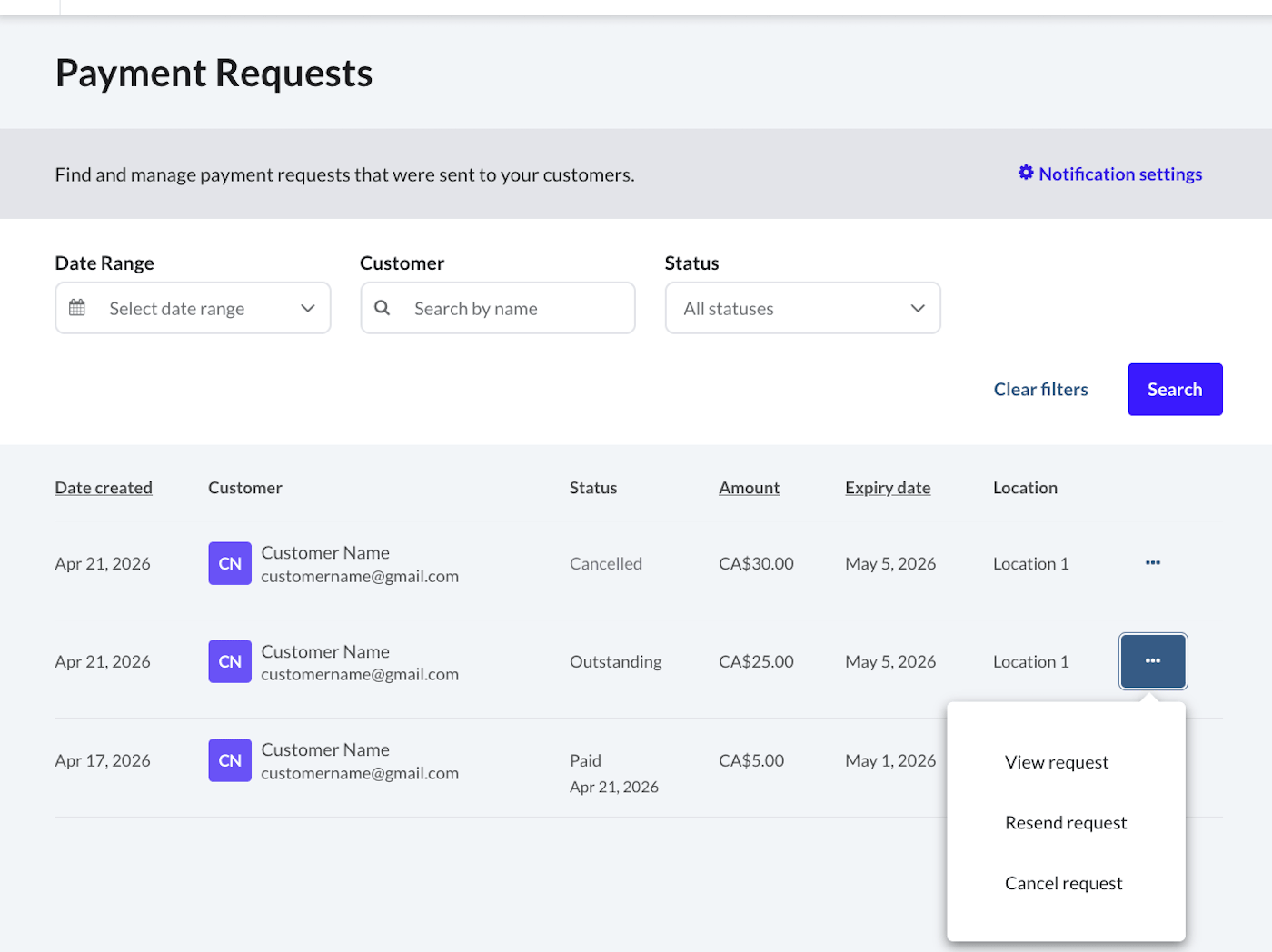Click the calendar icon in Date Range field
1272x952 pixels.
point(78,308)
